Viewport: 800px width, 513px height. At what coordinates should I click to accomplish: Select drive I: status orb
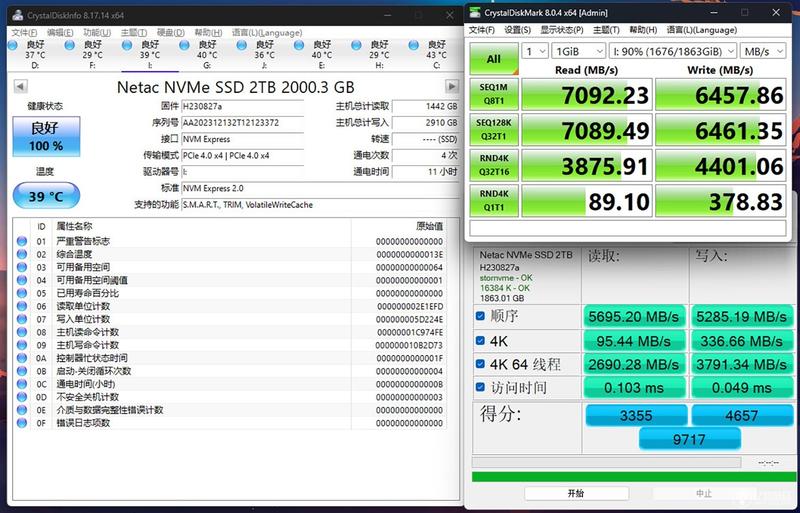point(127,45)
